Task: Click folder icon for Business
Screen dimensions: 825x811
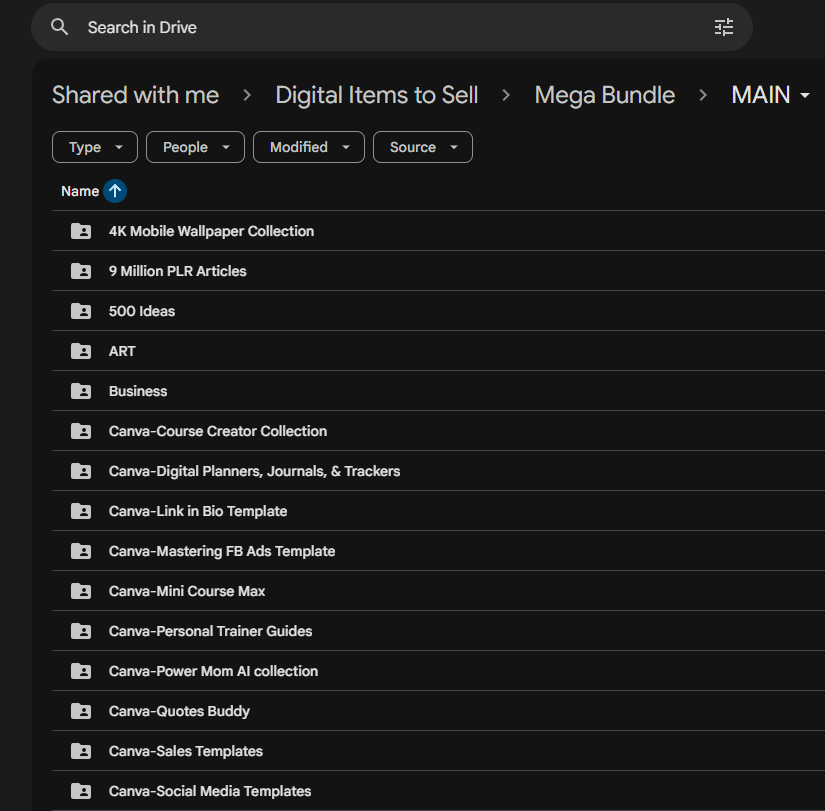Action: click(x=81, y=391)
